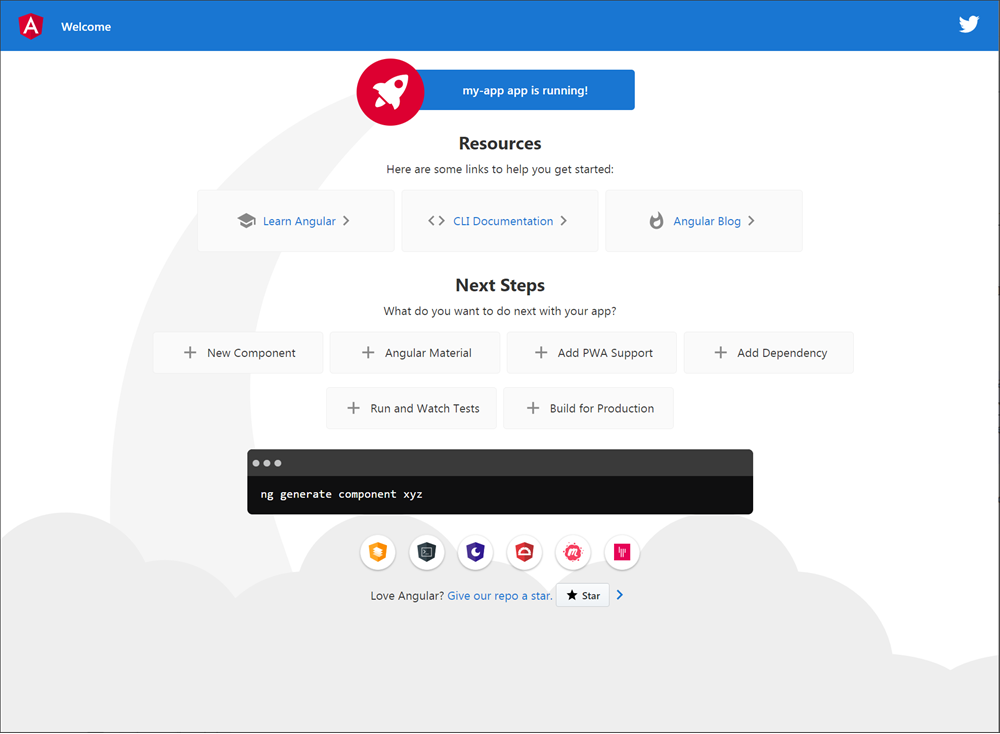Screen dimensions: 1000x734
Task: Click the chevron after Learn Angular
Action: (x=347, y=220)
